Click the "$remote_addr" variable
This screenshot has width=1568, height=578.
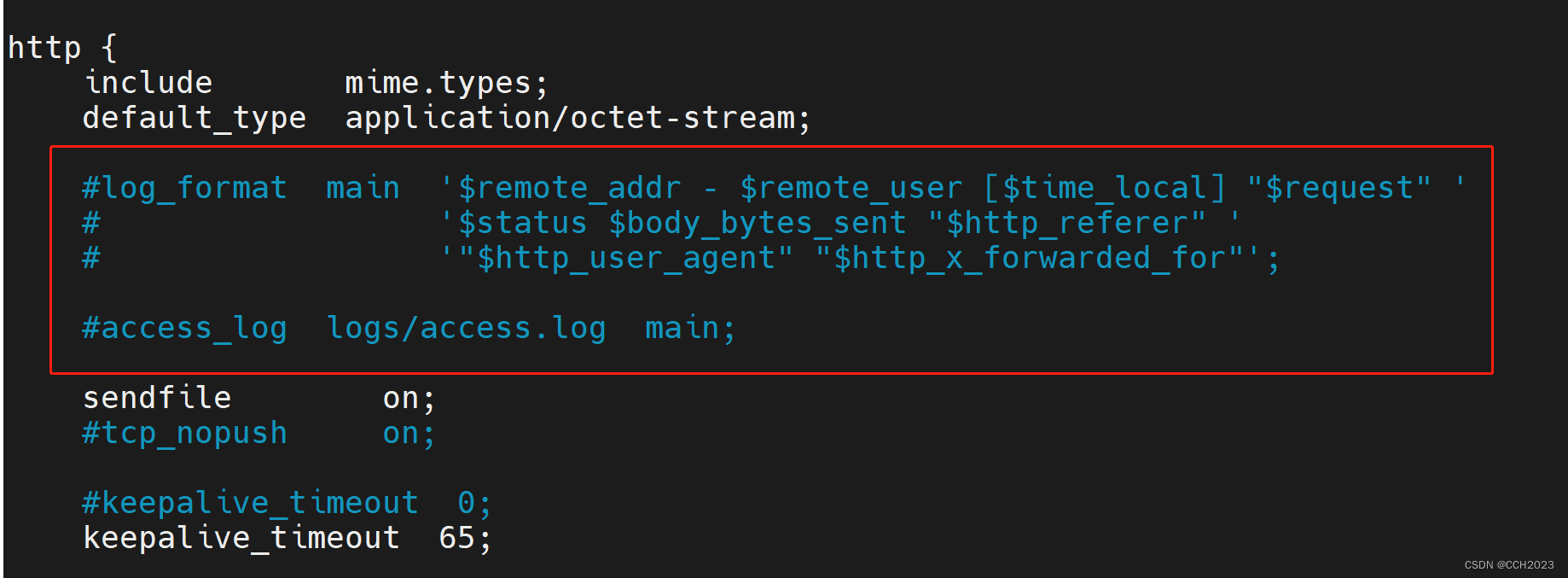(569, 188)
